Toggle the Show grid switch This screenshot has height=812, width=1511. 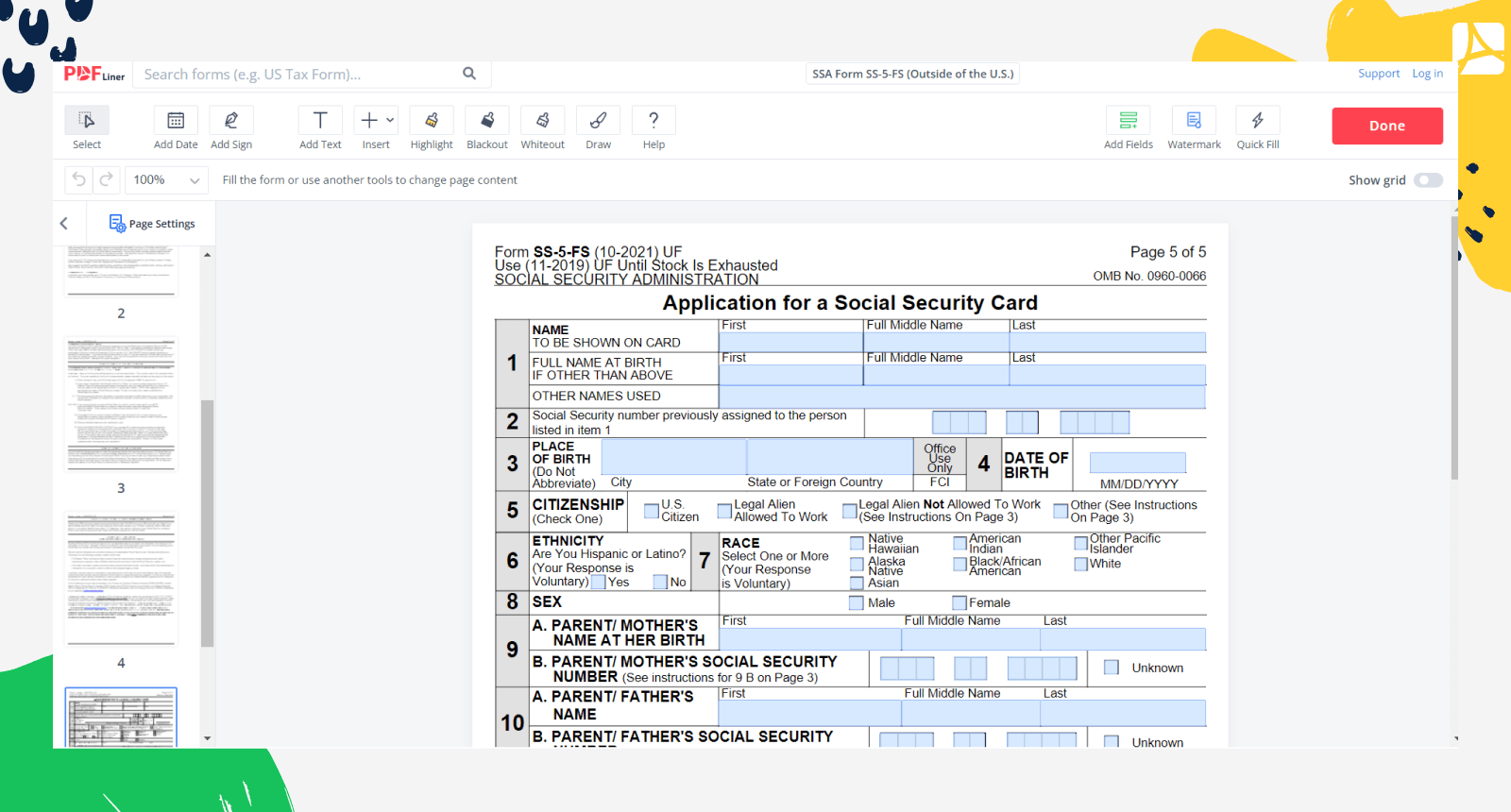click(1428, 180)
